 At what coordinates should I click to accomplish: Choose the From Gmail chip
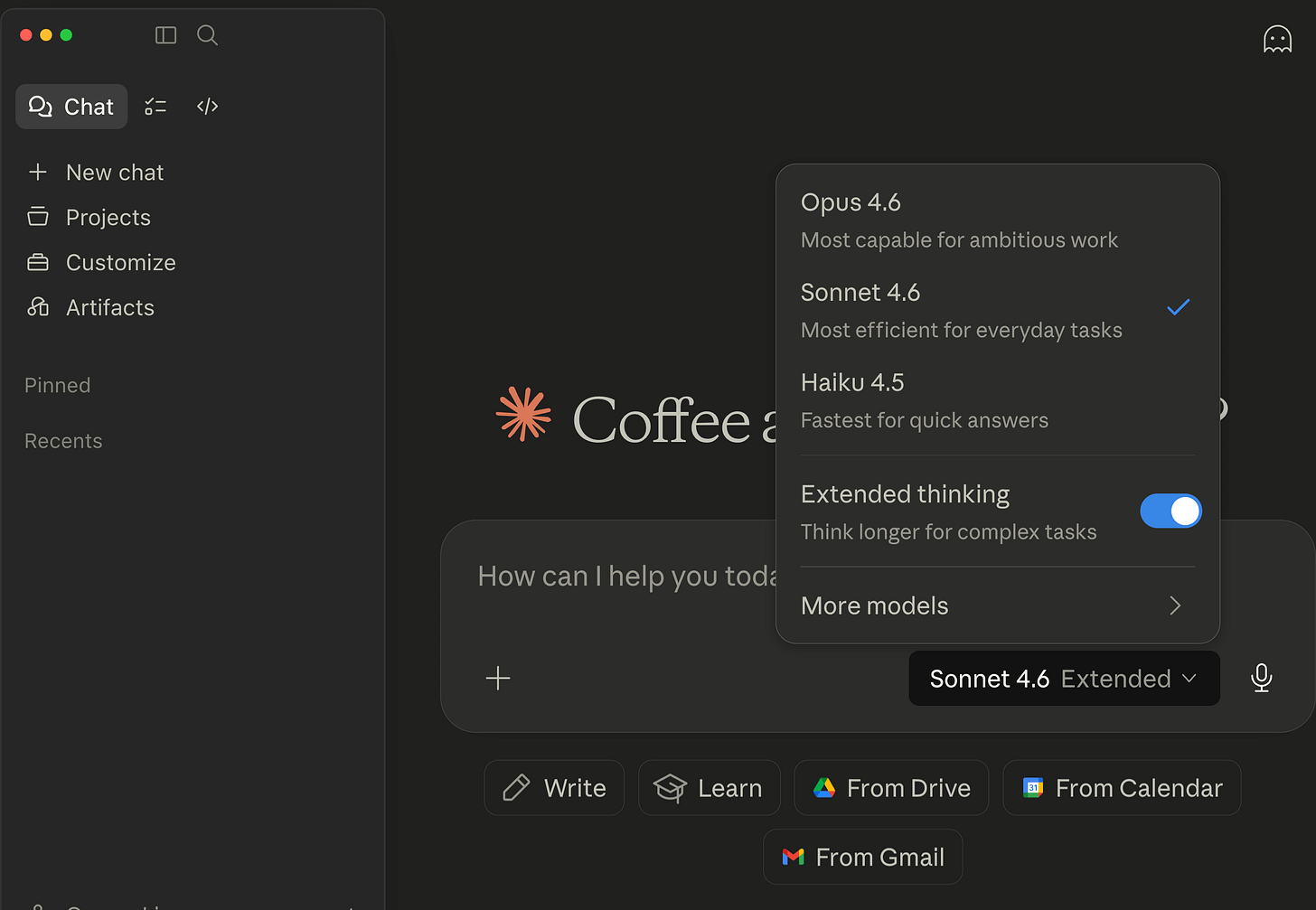(863, 857)
